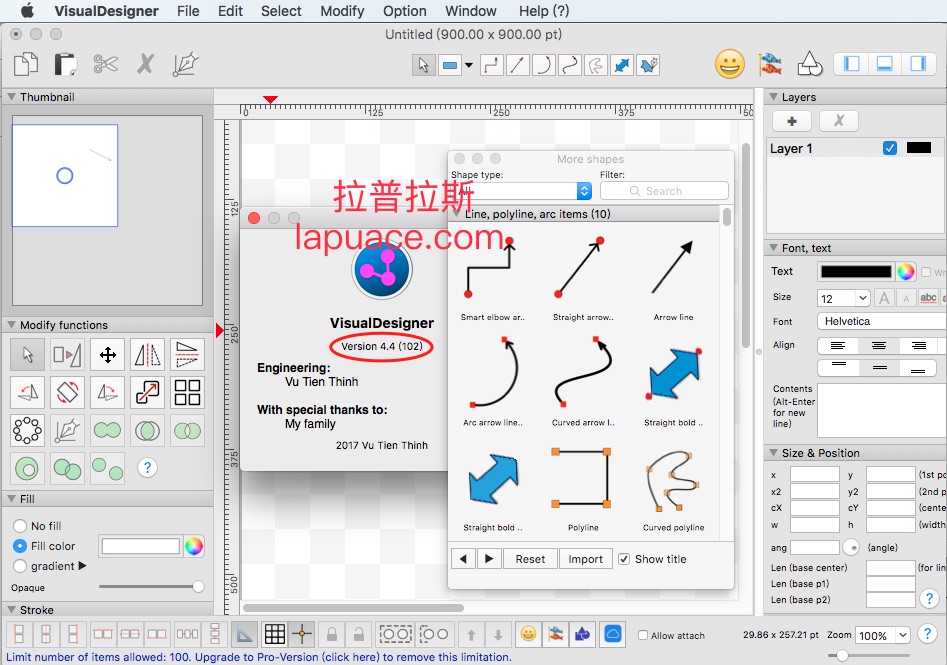Click the Reset button

pos(530,559)
